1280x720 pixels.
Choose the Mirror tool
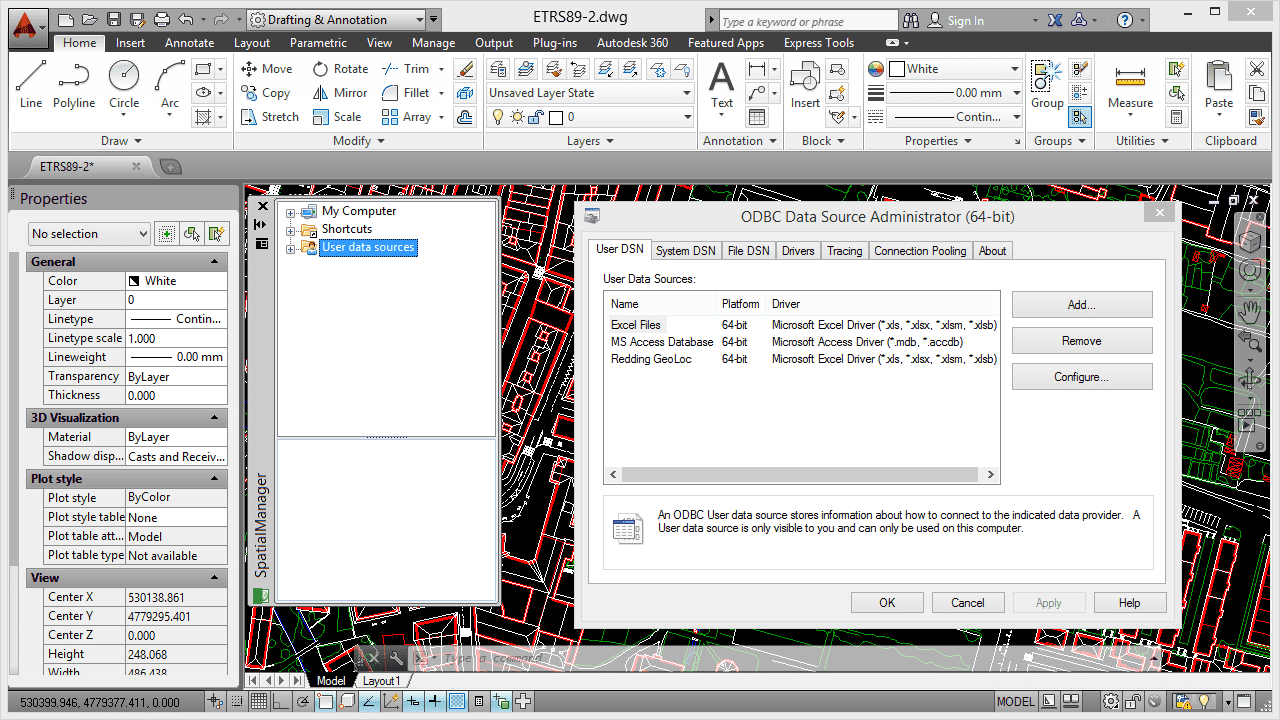340,93
